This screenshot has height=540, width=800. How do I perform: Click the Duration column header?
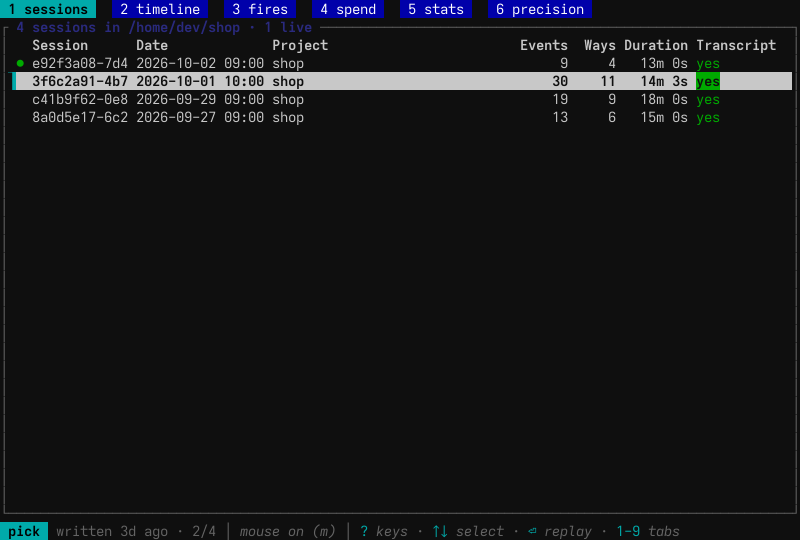pyautogui.click(x=656, y=45)
